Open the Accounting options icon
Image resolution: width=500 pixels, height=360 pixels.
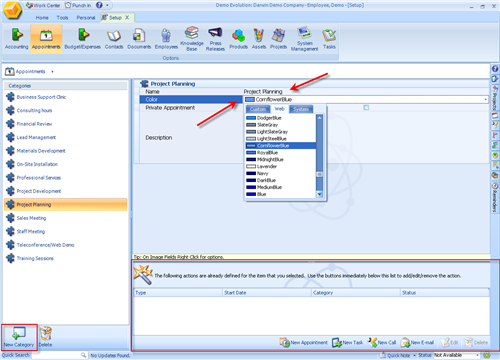(x=17, y=39)
